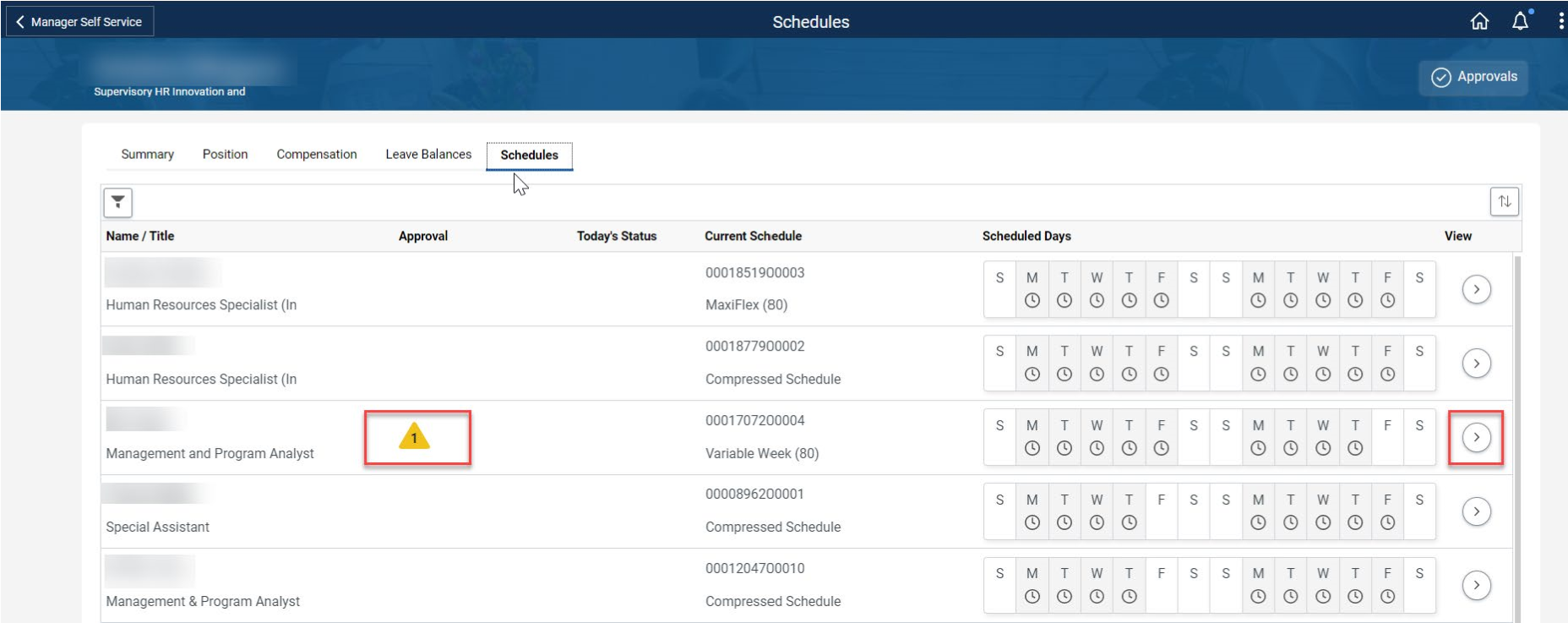Switch to the Summary tab

pos(147,154)
